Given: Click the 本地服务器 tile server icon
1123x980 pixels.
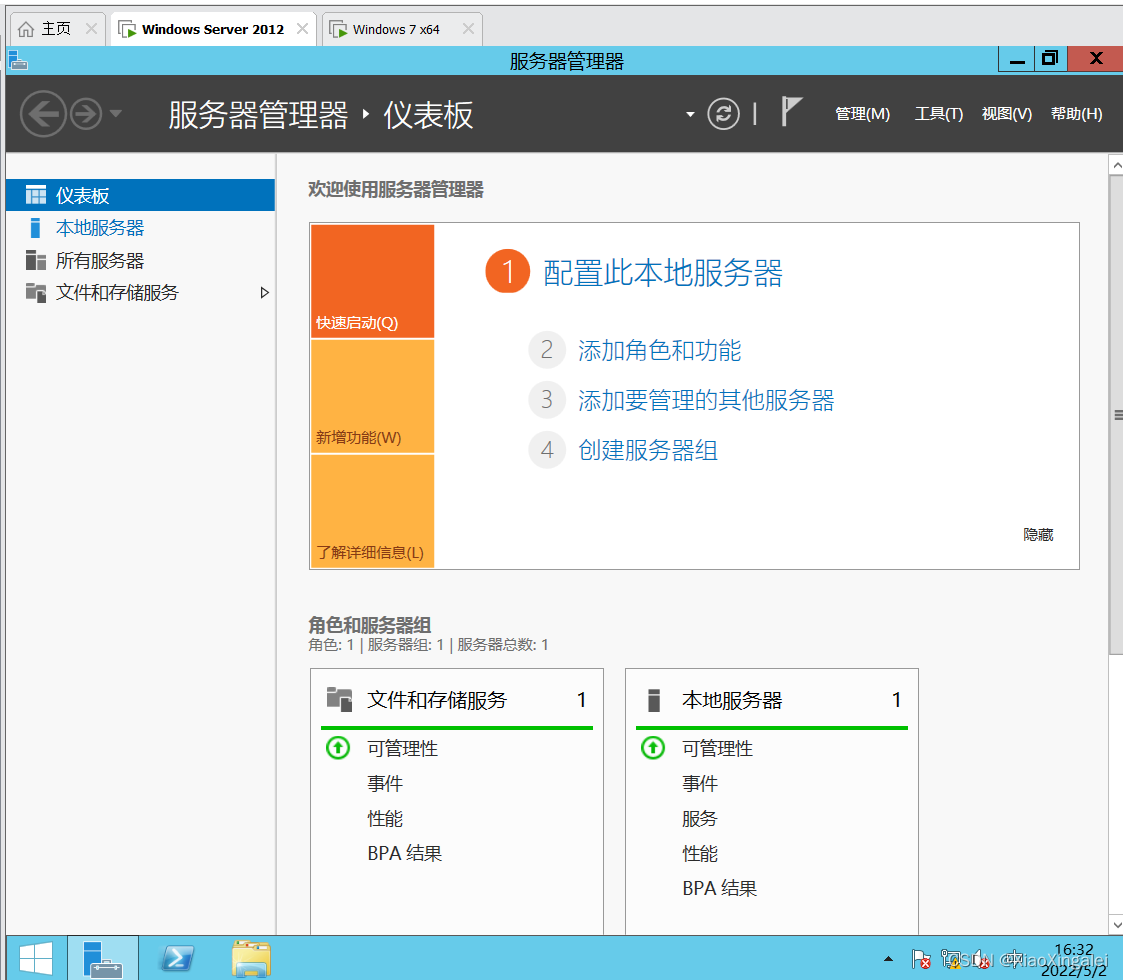Looking at the screenshot, I should 653,700.
